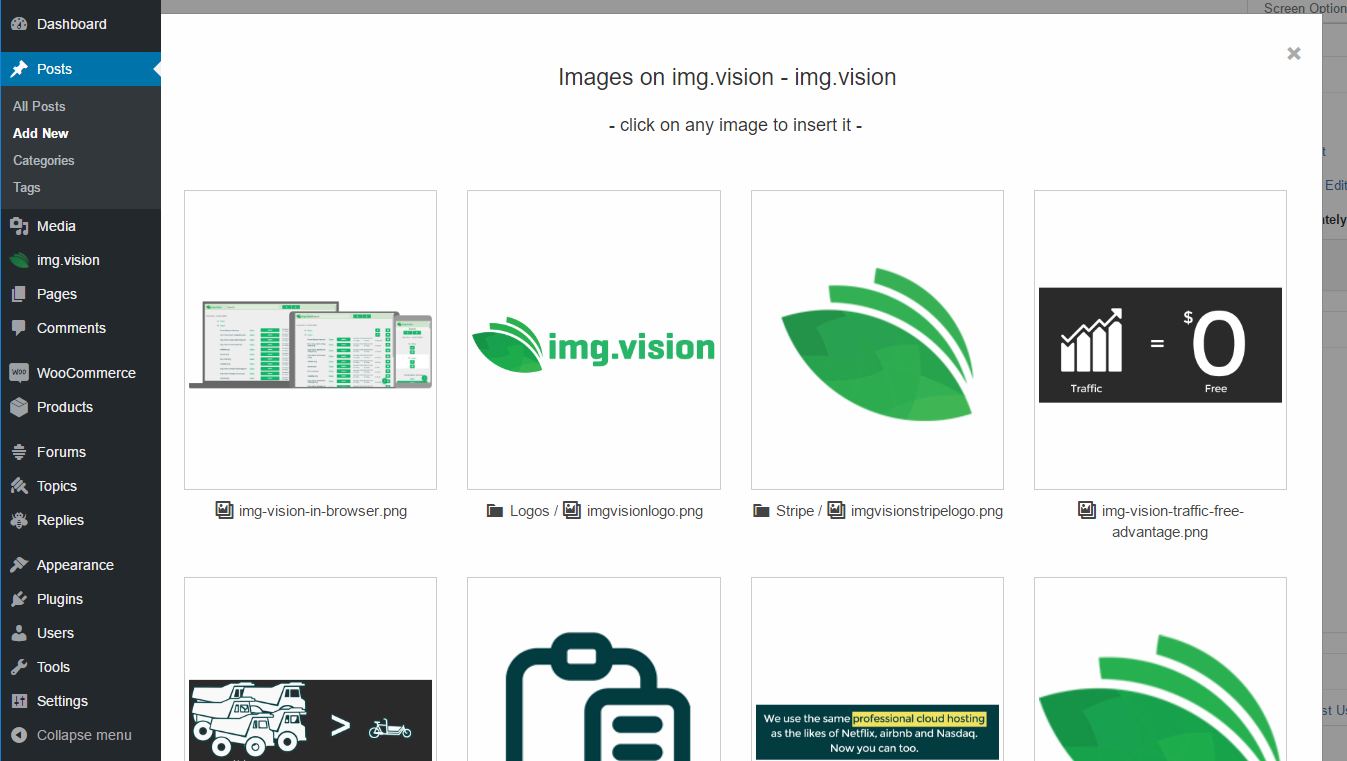Image resolution: width=1347 pixels, height=761 pixels.
Task: Open the Pages menu item
Action: click(80, 294)
